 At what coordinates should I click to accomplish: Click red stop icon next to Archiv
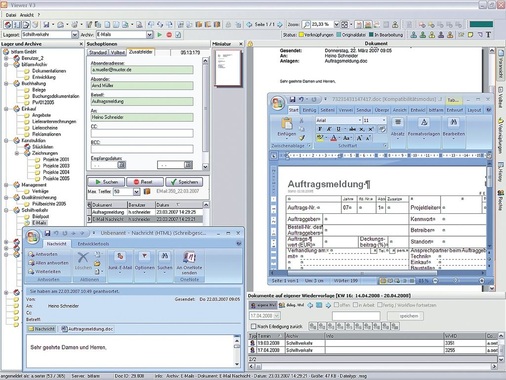[169, 35]
